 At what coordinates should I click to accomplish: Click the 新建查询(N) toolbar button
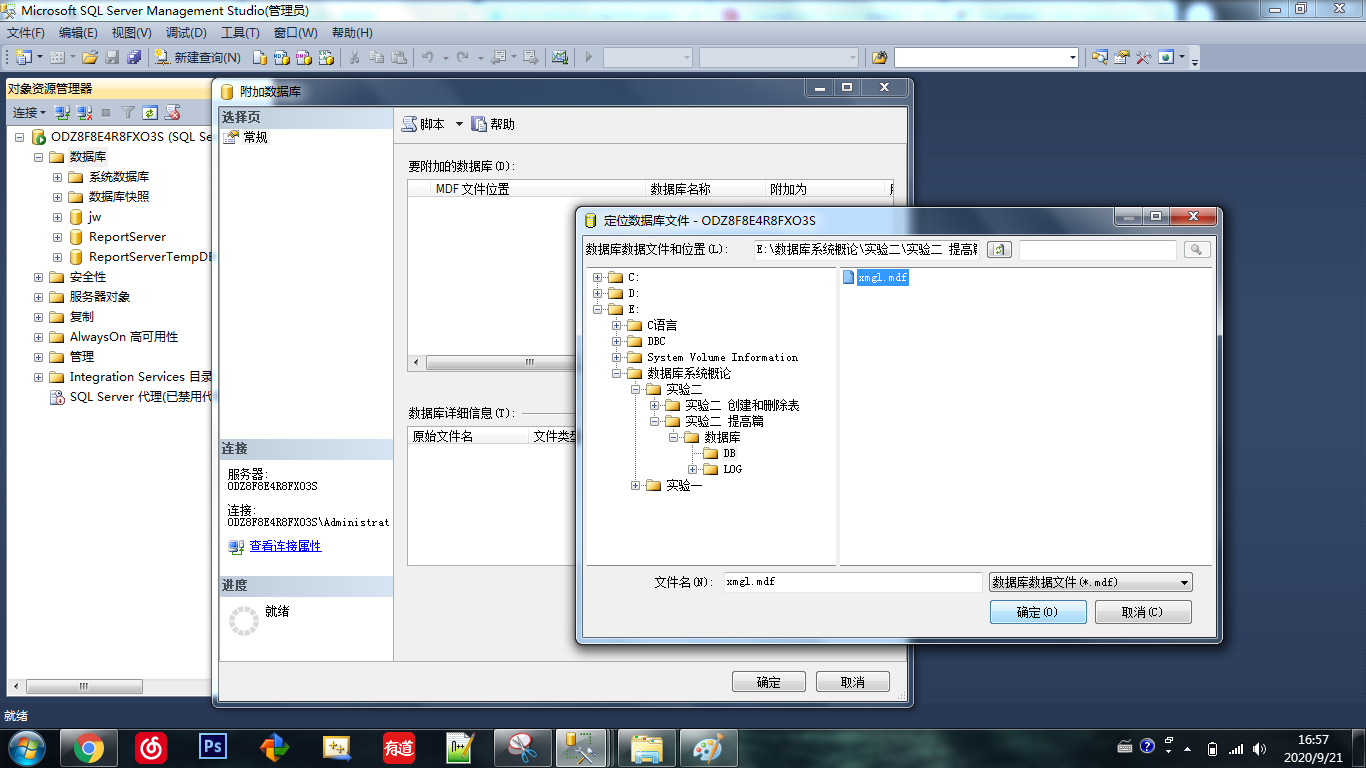point(198,57)
